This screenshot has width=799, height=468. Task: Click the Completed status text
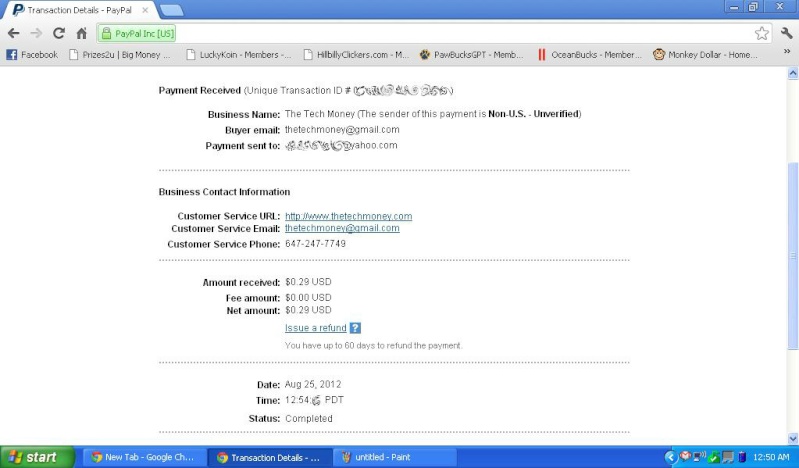(309, 418)
